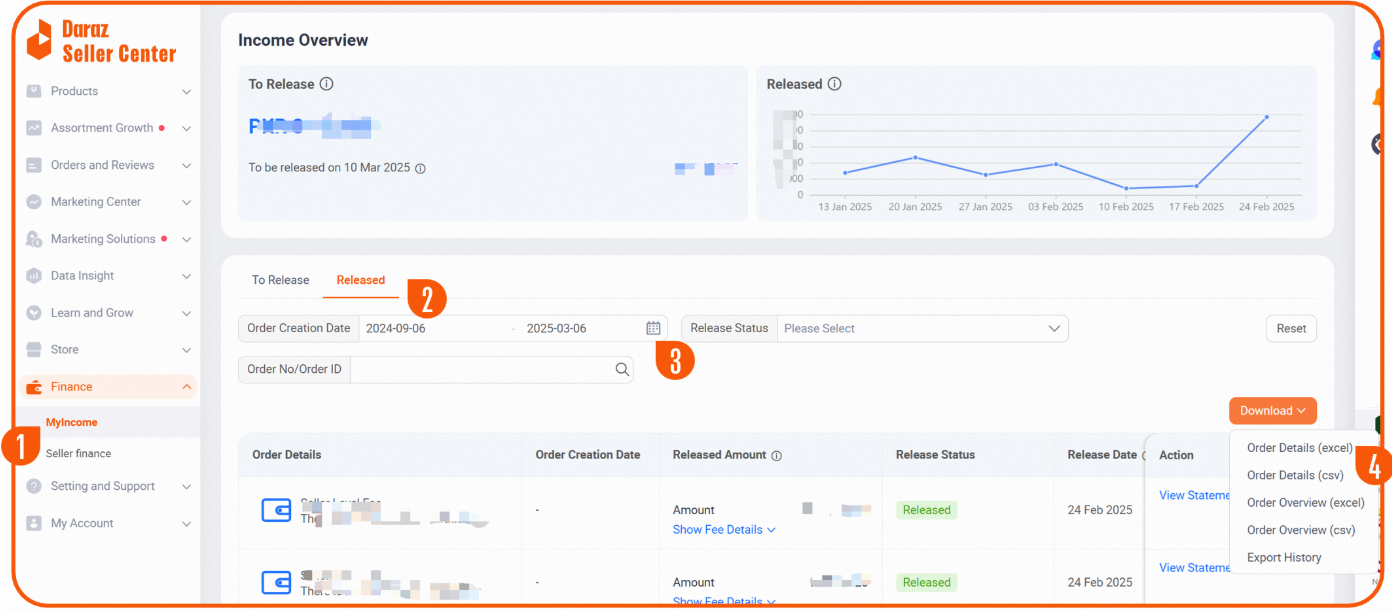
Task: Click the Order No/Order ID input field
Action: (x=480, y=370)
